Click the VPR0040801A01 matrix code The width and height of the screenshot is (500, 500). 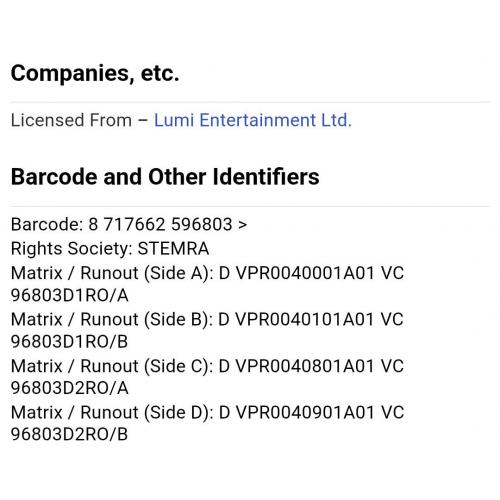click(x=305, y=366)
